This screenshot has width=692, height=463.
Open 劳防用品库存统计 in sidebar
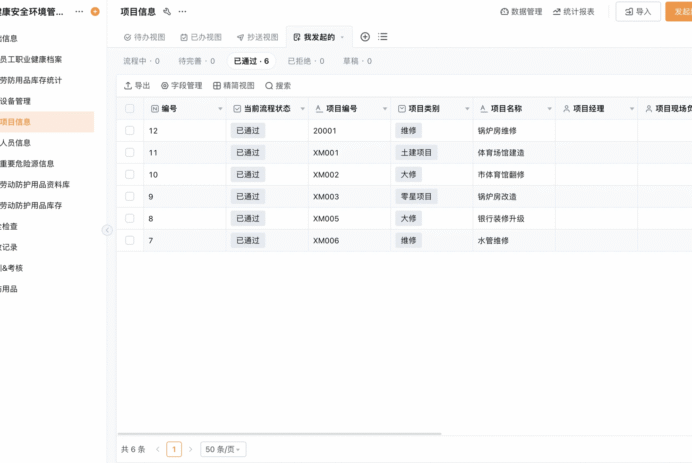pos(31,80)
